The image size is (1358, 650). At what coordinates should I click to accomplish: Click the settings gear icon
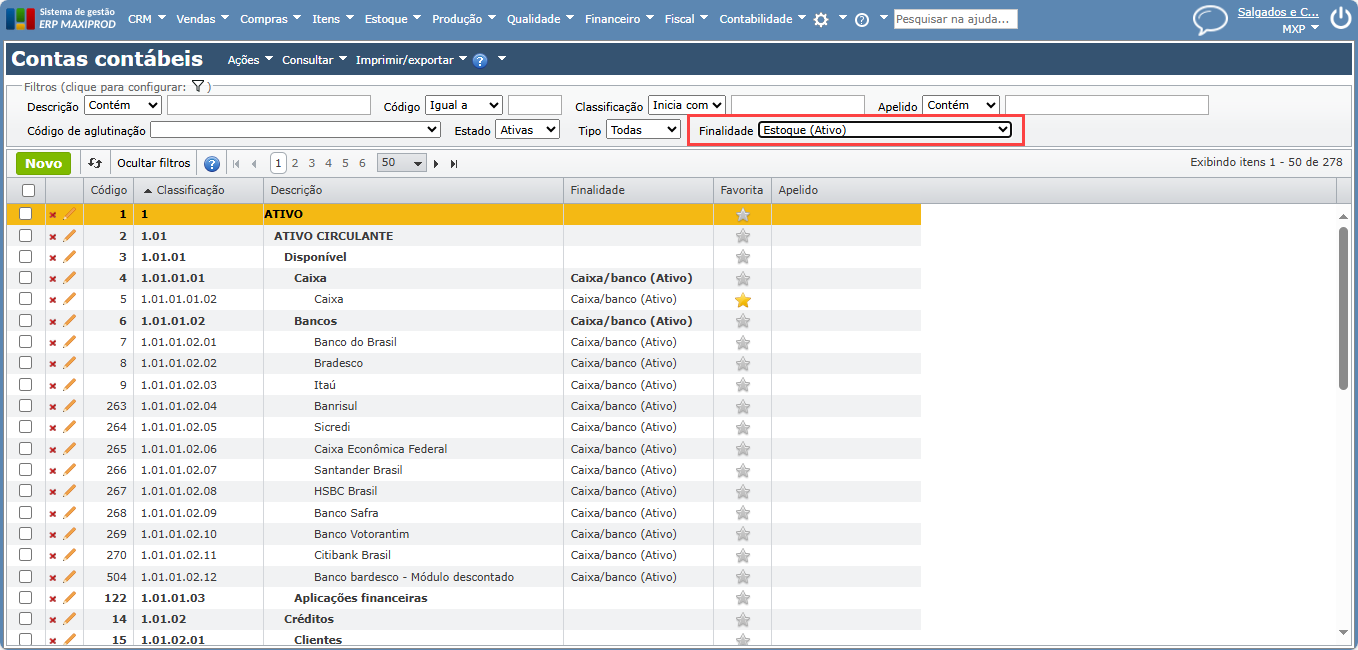(821, 19)
